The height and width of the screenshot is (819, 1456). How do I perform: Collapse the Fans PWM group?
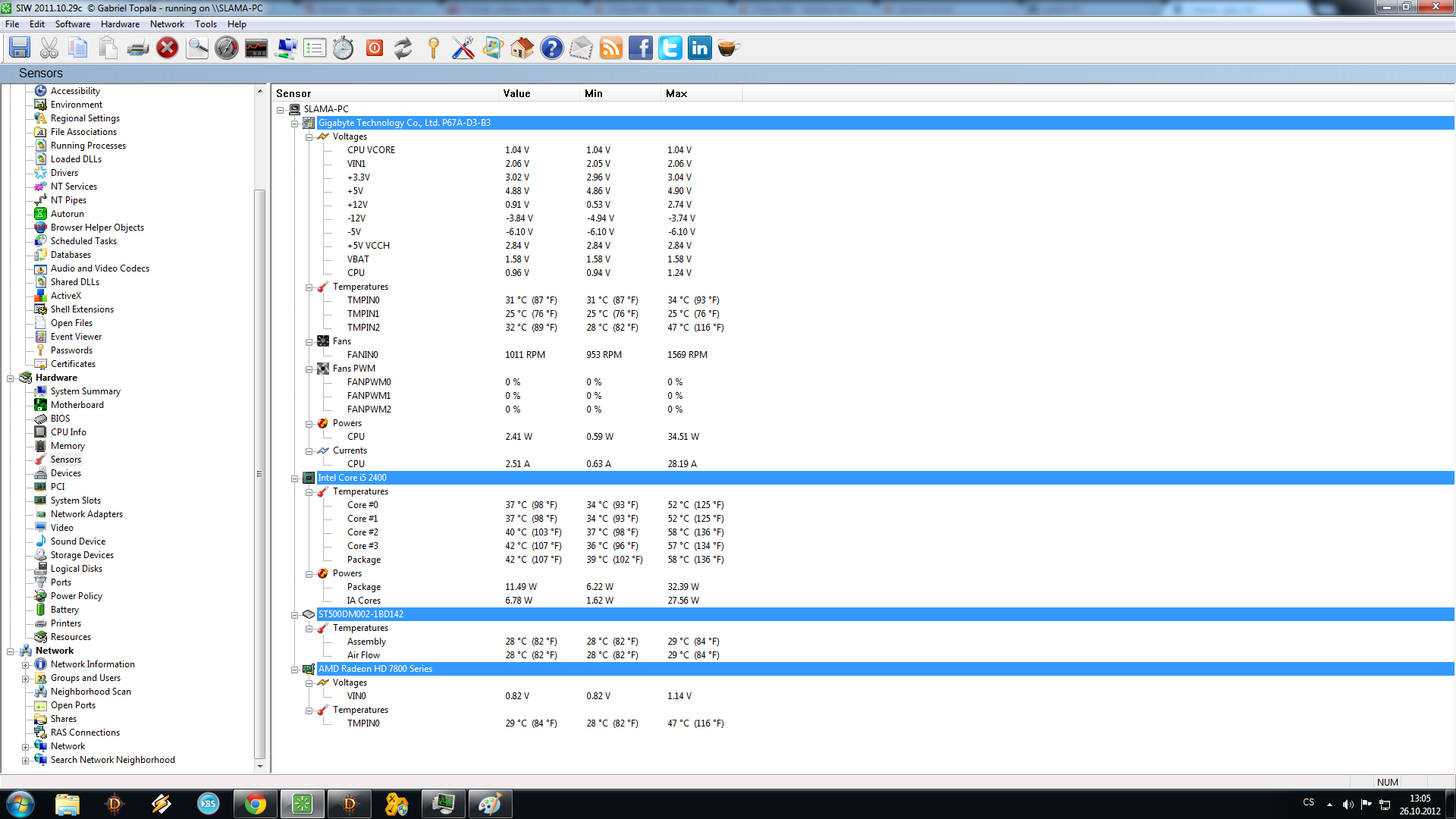pos(309,369)
